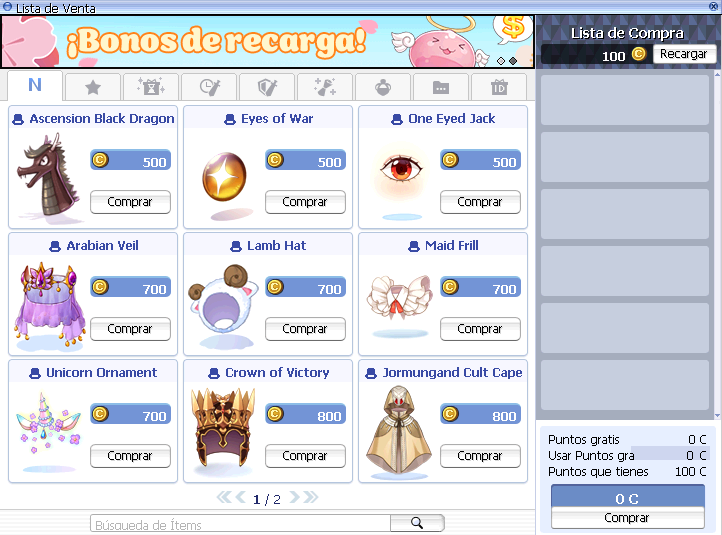Click scroll down arrow in Lista de Compra
The image size is (722, 535).
tap(717, 415)
